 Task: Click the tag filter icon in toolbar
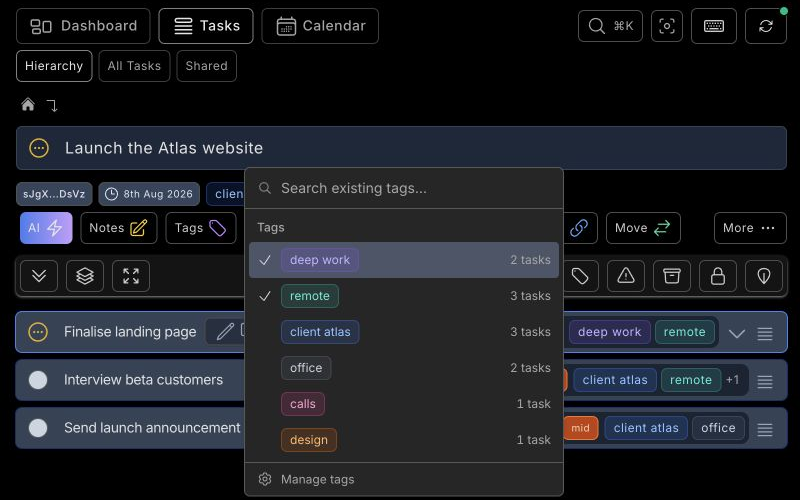tap(580, 276)
